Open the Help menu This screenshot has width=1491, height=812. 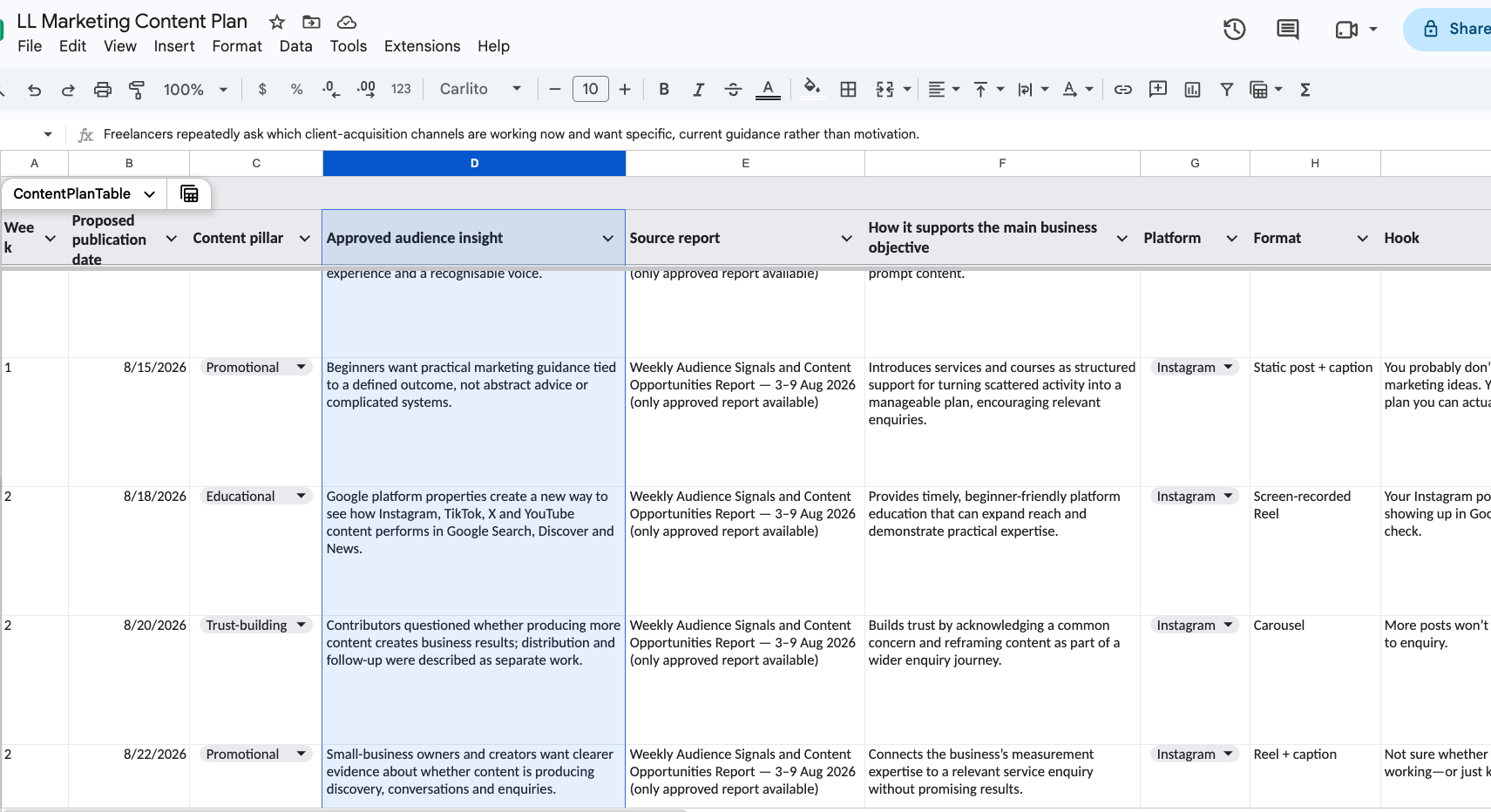point(493,46)
